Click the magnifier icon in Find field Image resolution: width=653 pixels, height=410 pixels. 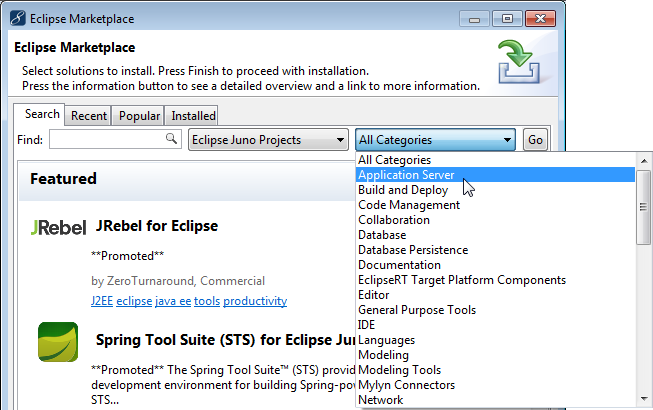171,140
